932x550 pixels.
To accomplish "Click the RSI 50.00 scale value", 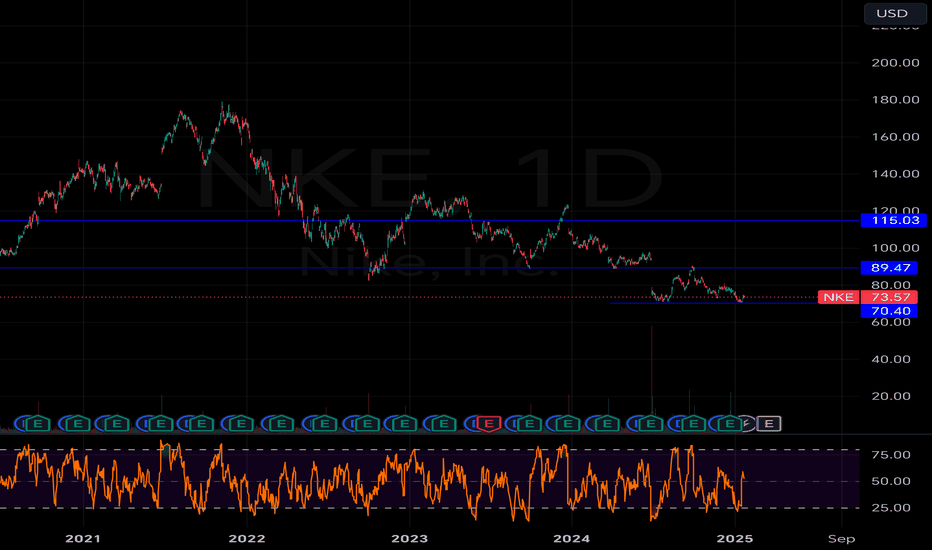I will [890, 481].
